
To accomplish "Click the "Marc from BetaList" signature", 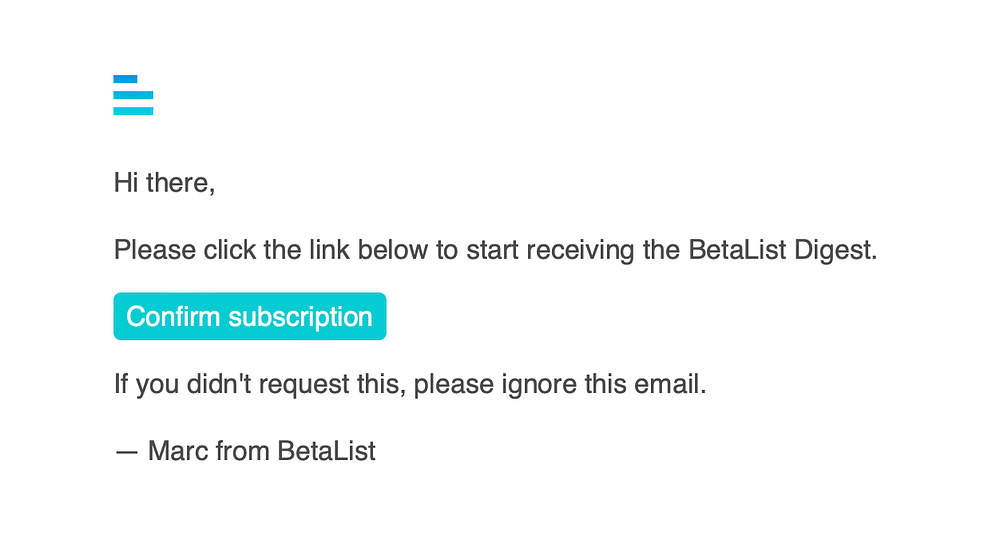I will coord(261,451).
